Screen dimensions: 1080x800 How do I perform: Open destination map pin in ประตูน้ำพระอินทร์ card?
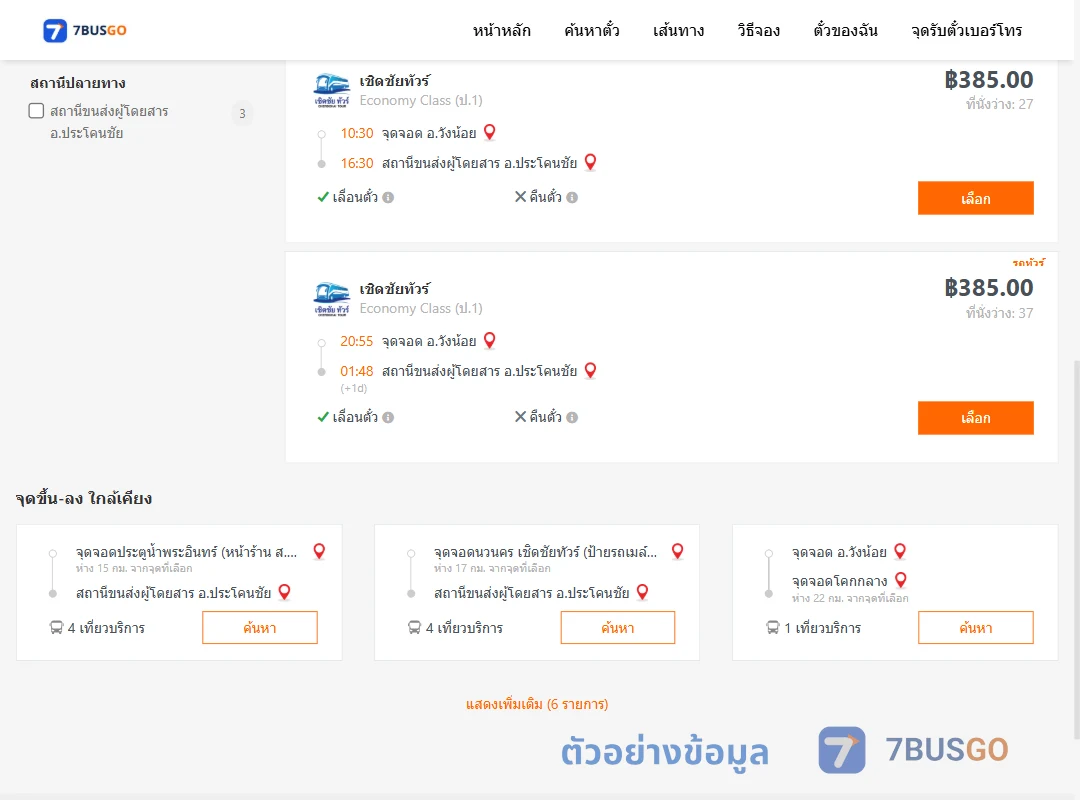pos(284,592)
